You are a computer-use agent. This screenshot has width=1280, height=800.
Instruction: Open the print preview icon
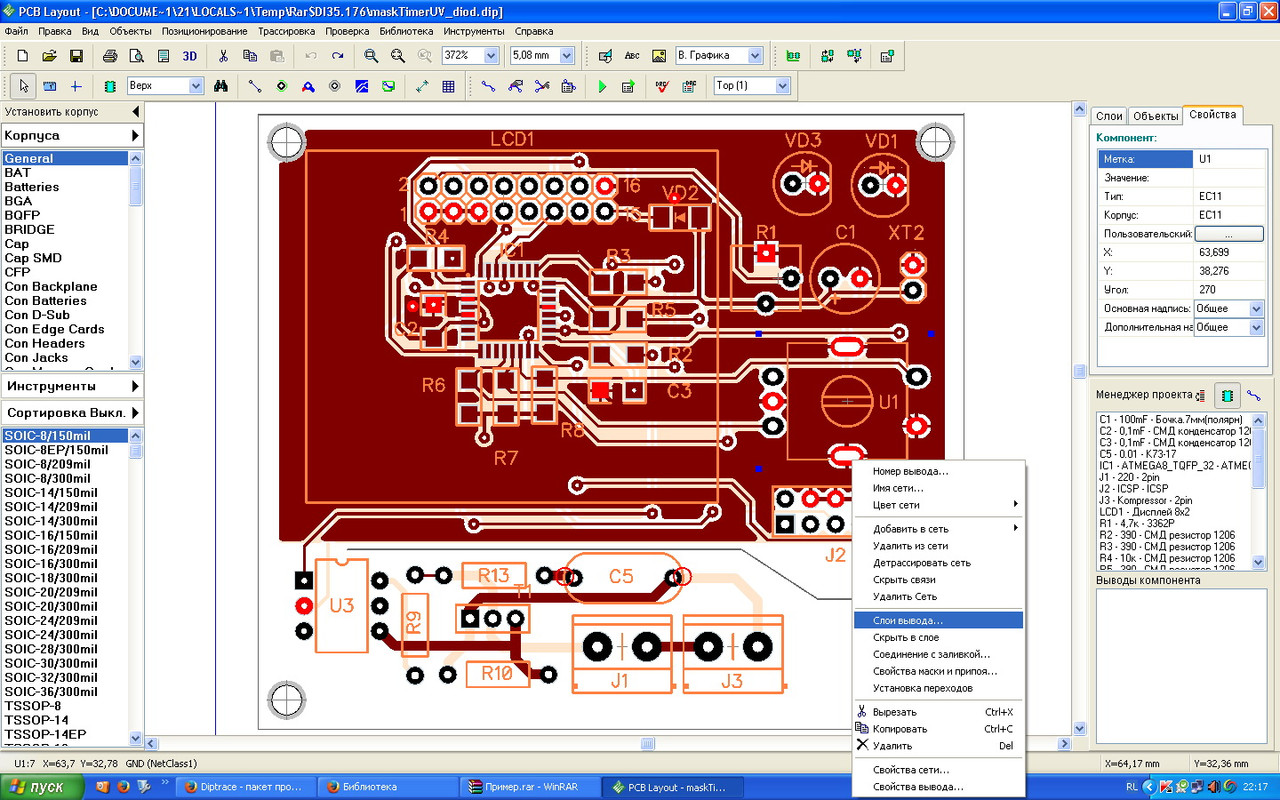pos(136,56)
